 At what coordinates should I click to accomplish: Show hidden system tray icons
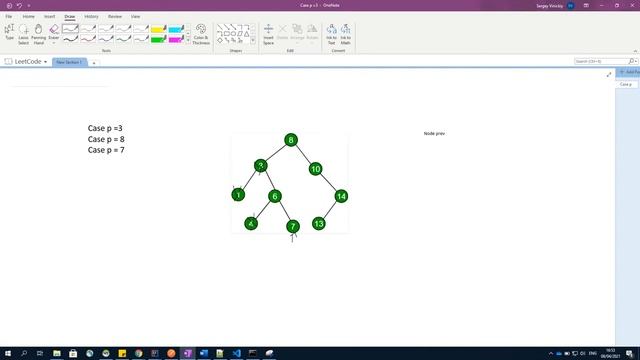tap(551, 353)
